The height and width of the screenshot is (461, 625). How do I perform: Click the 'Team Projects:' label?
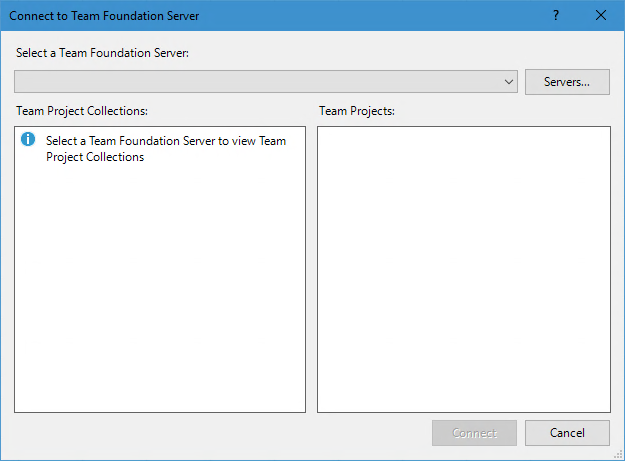pos(357,111)
